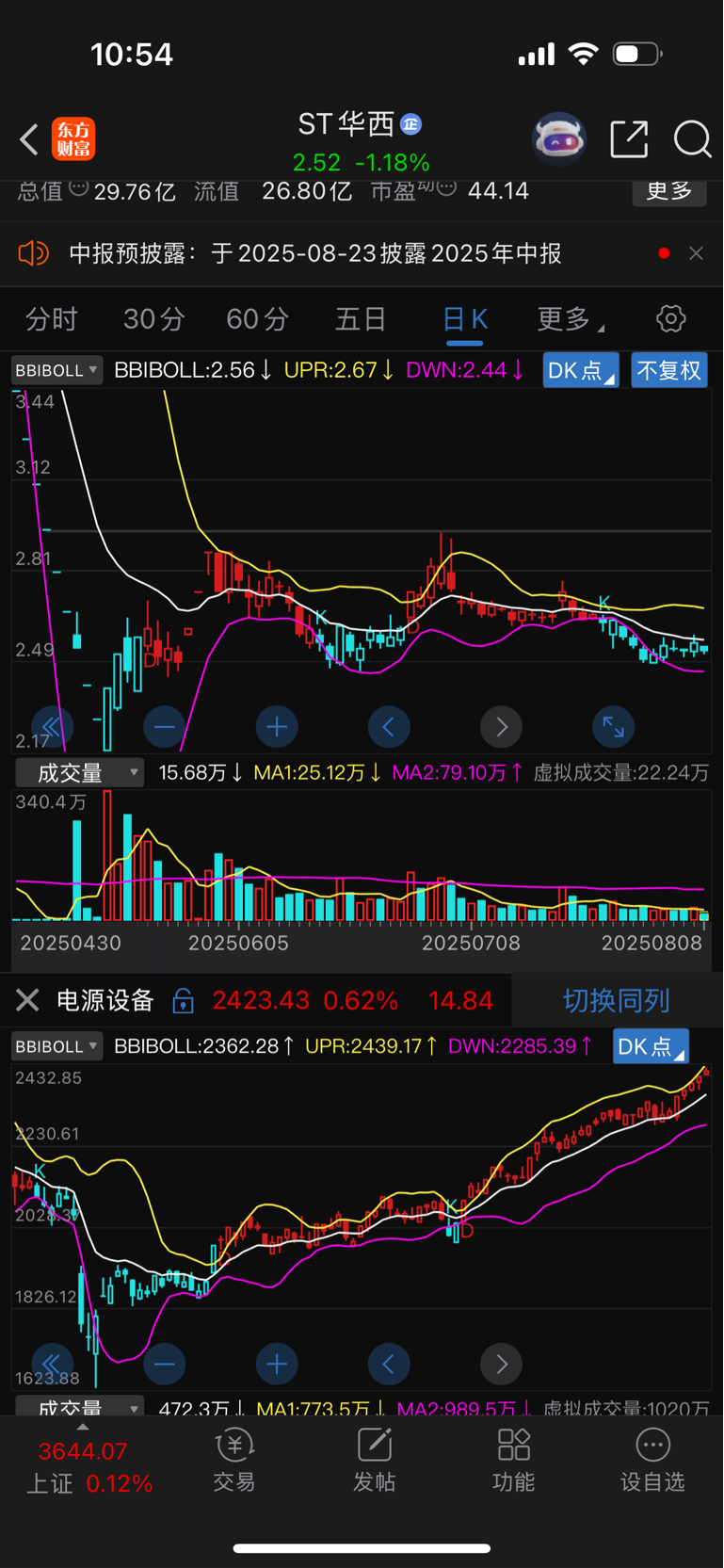Expand ST华西 chart to fullscreen
The image size is (724, 1568).
(613, 726)
